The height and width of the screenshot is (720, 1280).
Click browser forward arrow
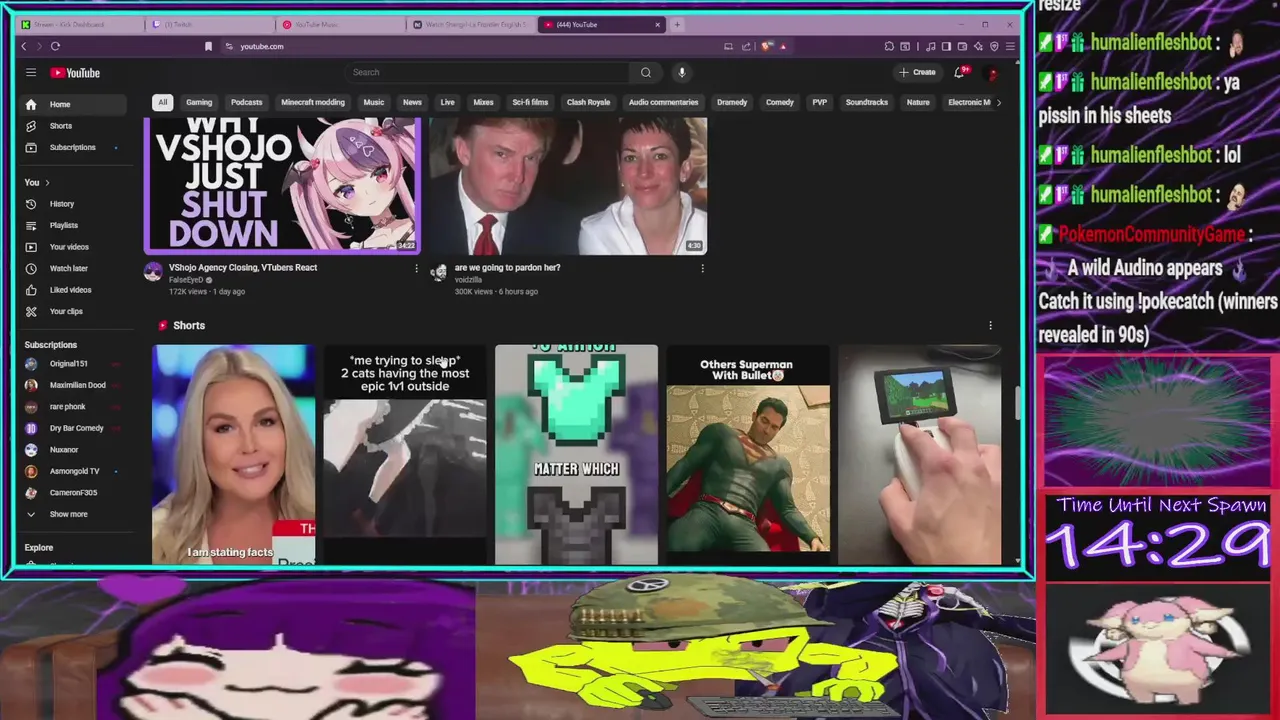39,46
